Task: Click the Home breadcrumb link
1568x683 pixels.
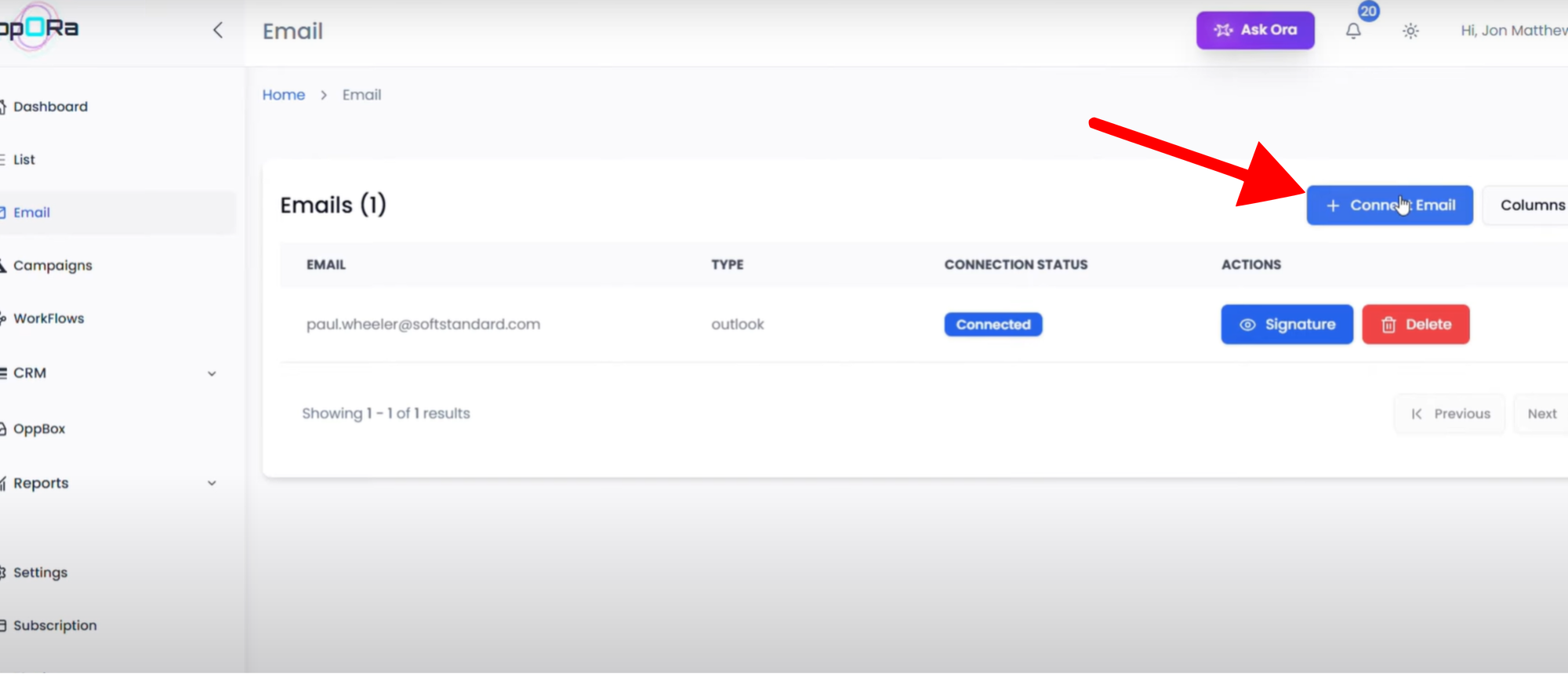Action: click(283, 95)
